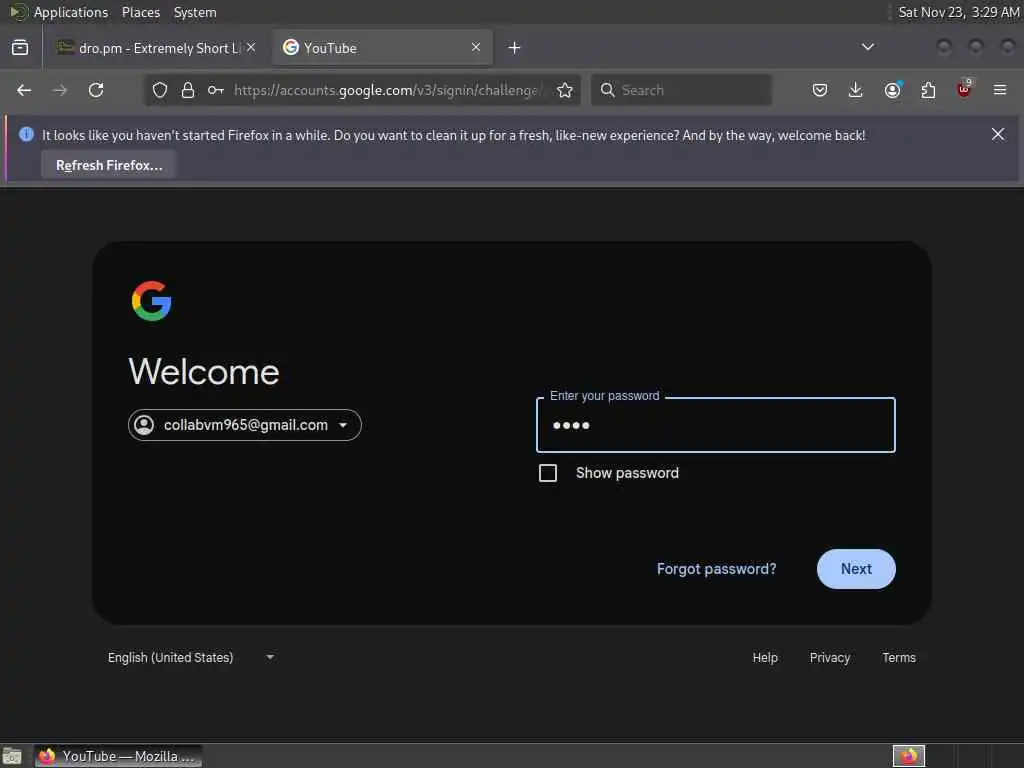The height and width of the screenshot is (768, 1024).
Task: Open the Firefox downloads panel
Action: point(856,90)
